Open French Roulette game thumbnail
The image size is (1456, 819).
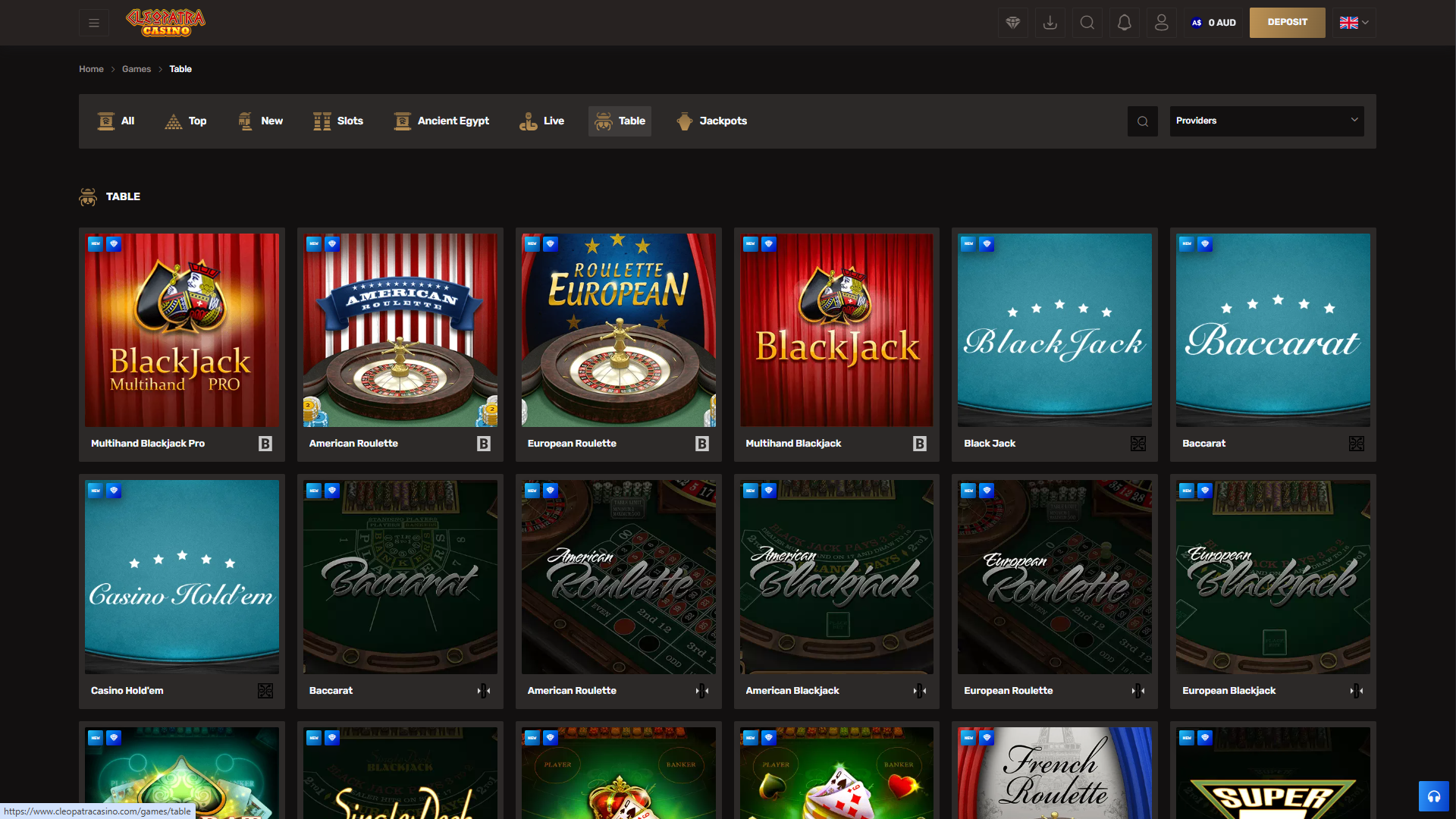click(x=1055, y=773)
